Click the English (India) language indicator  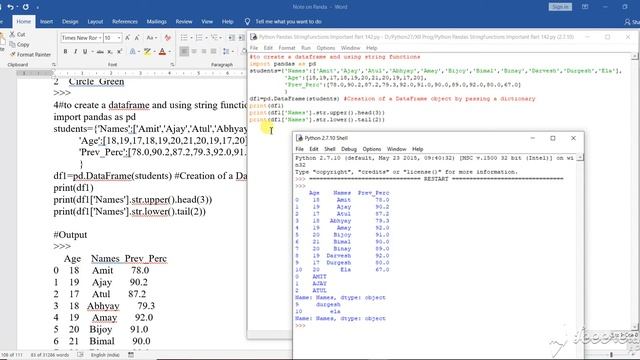pyautogui.click(x=105, y=355)
